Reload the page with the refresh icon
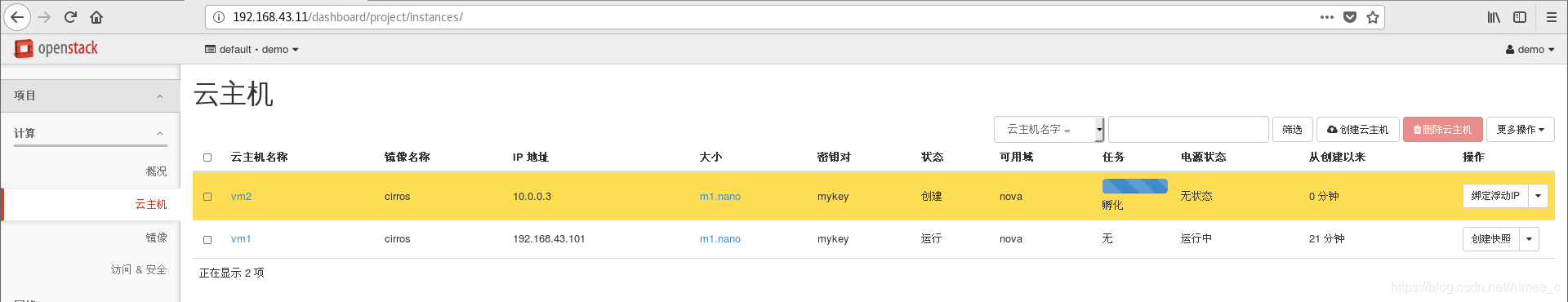 coord(70,16)
